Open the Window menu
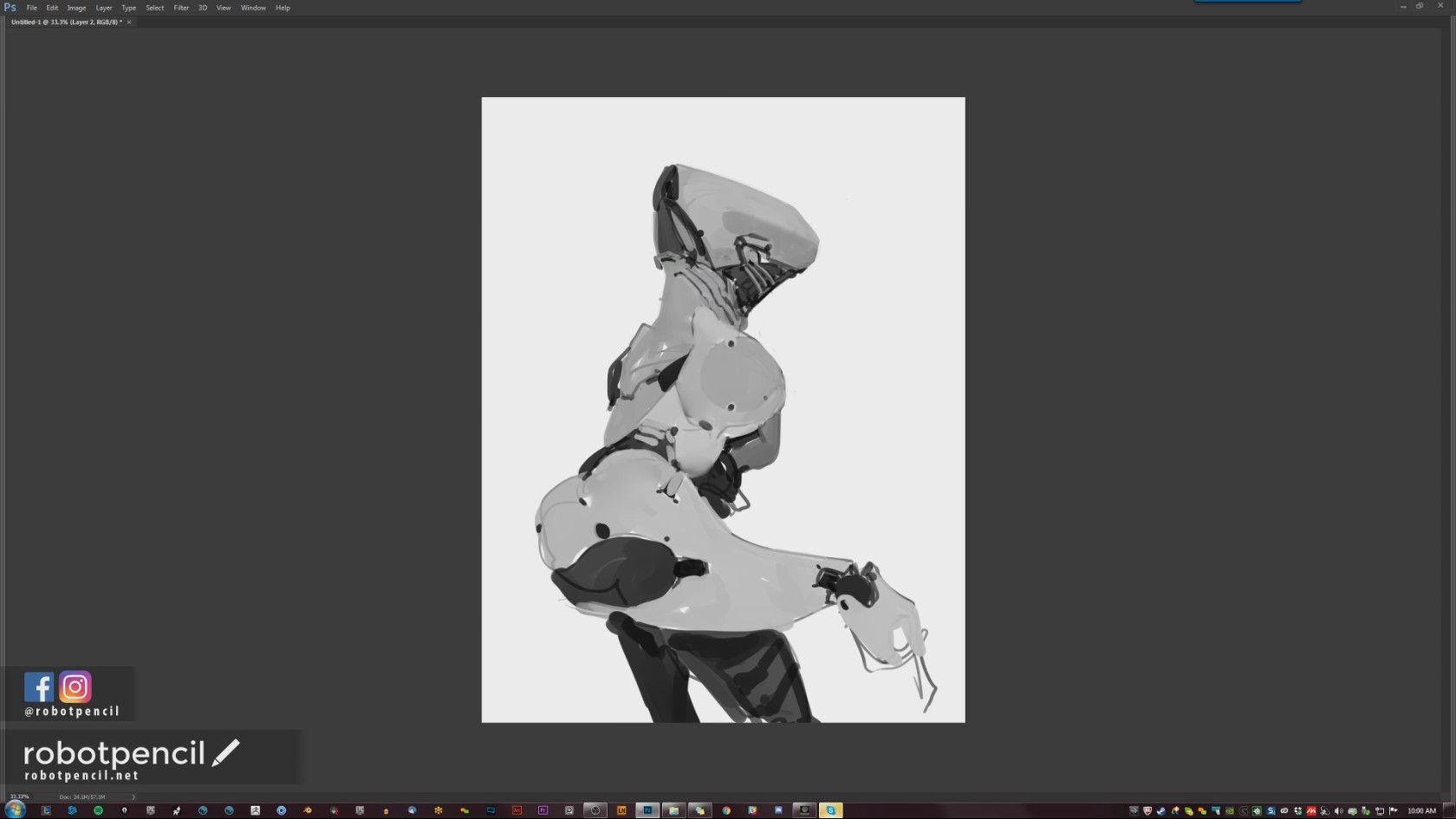 click(x=253, y=8)
